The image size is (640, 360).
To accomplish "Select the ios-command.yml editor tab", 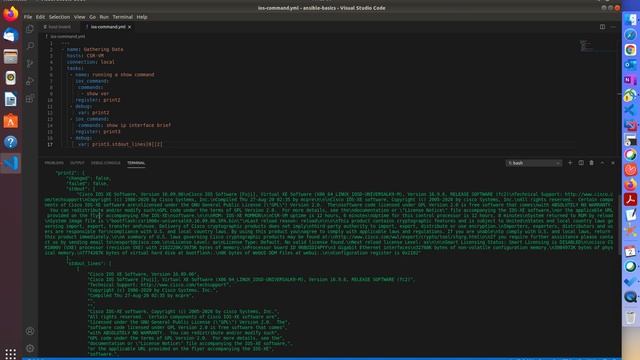I will pyautogui.click(x=108, y=27).
